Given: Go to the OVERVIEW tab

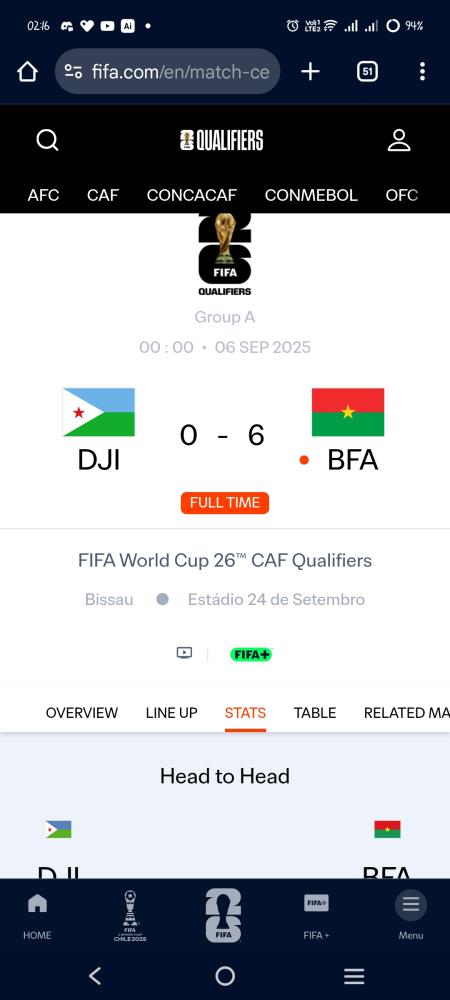Looking at the screenshot, I should 82,712.
